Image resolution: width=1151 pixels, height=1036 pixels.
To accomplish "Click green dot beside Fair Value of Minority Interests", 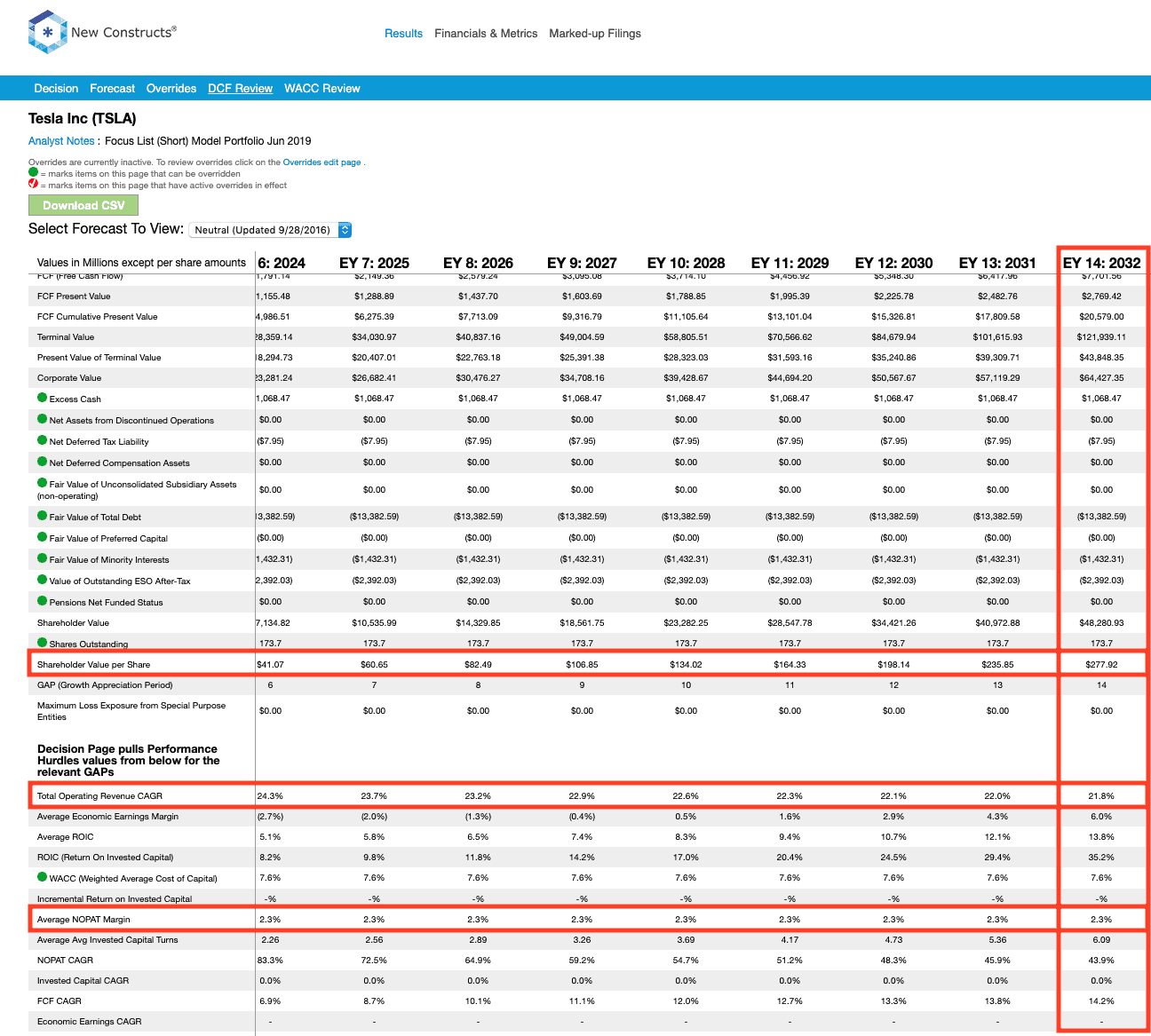I will (42, 558).
